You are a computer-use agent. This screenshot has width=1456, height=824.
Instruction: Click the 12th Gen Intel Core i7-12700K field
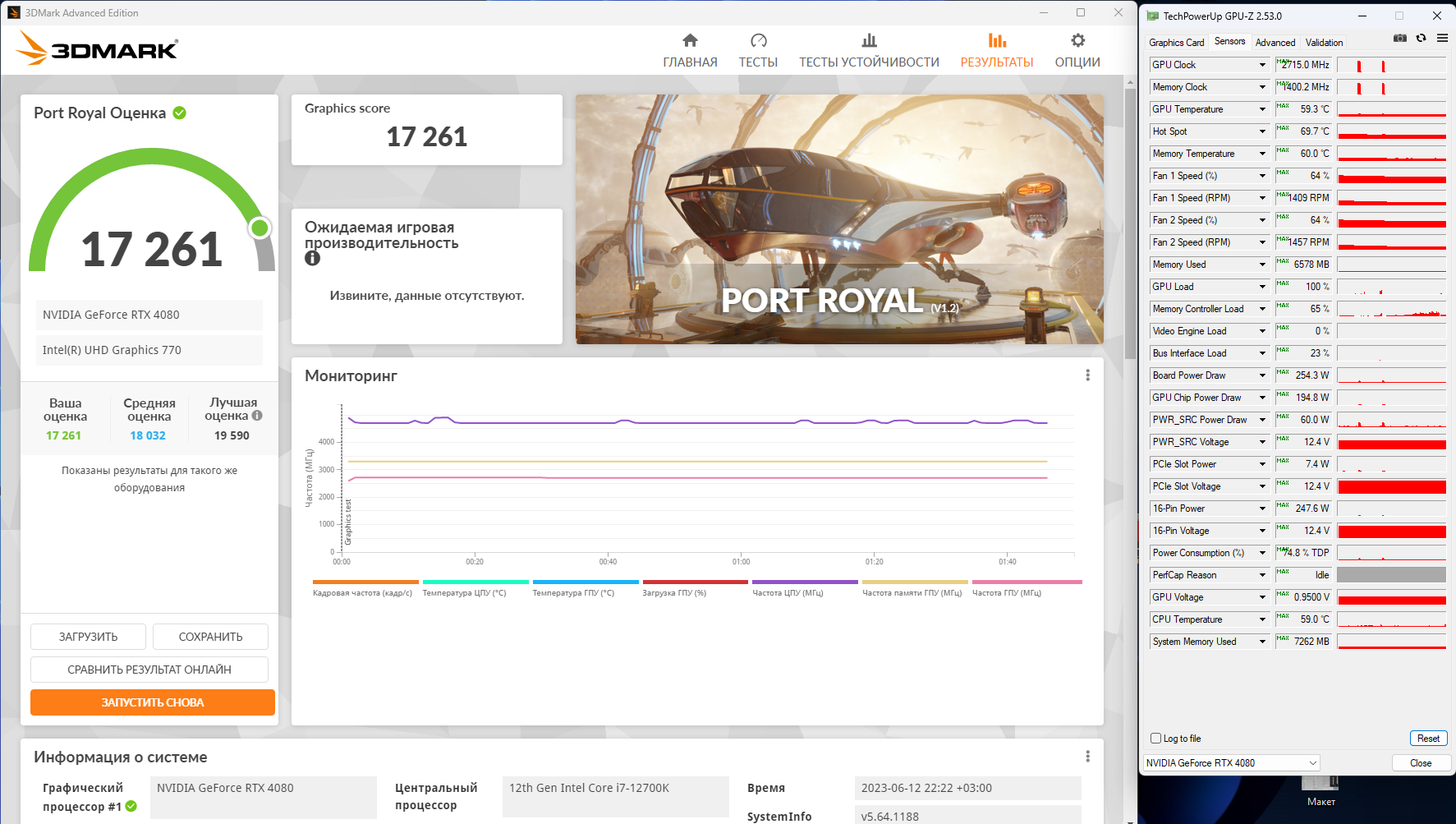[616, 797]
